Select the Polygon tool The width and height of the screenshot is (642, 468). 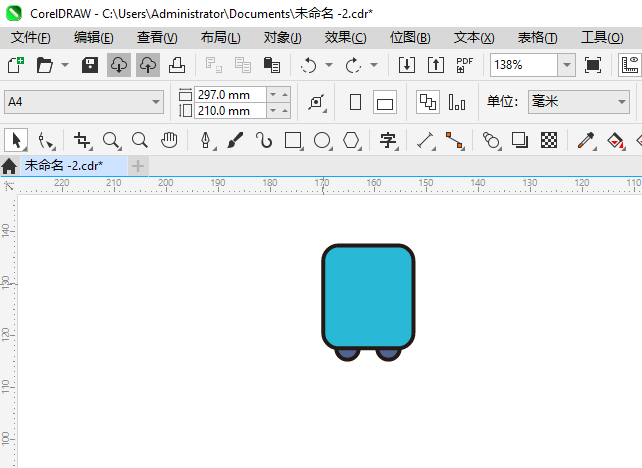(x=351, y=140)
